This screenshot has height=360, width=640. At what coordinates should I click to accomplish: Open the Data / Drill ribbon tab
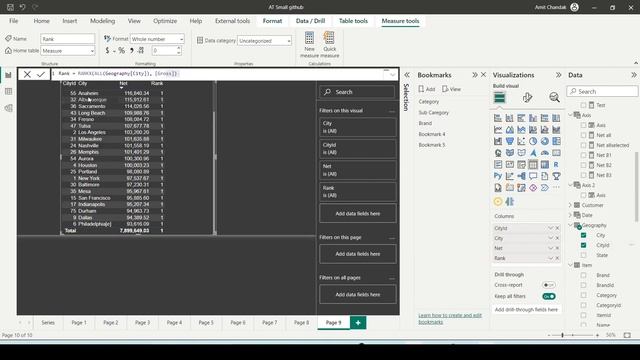(x=310, y=21)
